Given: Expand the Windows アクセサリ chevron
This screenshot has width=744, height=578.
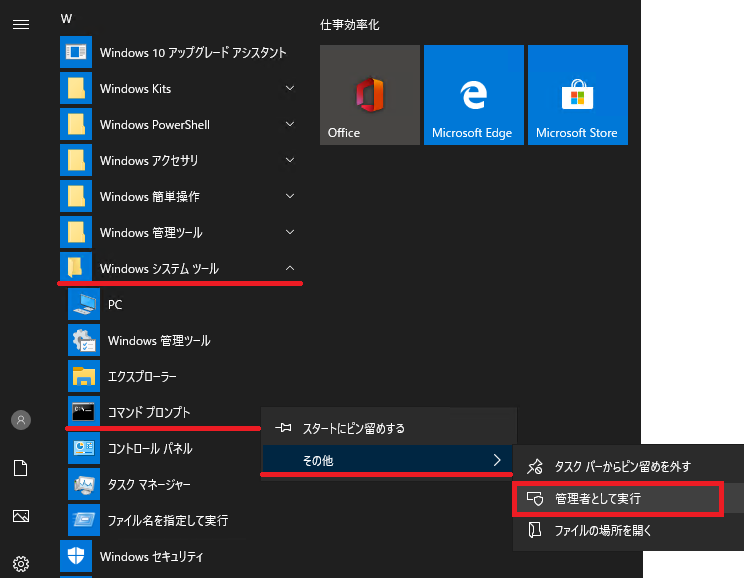Looking at the screenshot, I should click(x=290, y=160).
